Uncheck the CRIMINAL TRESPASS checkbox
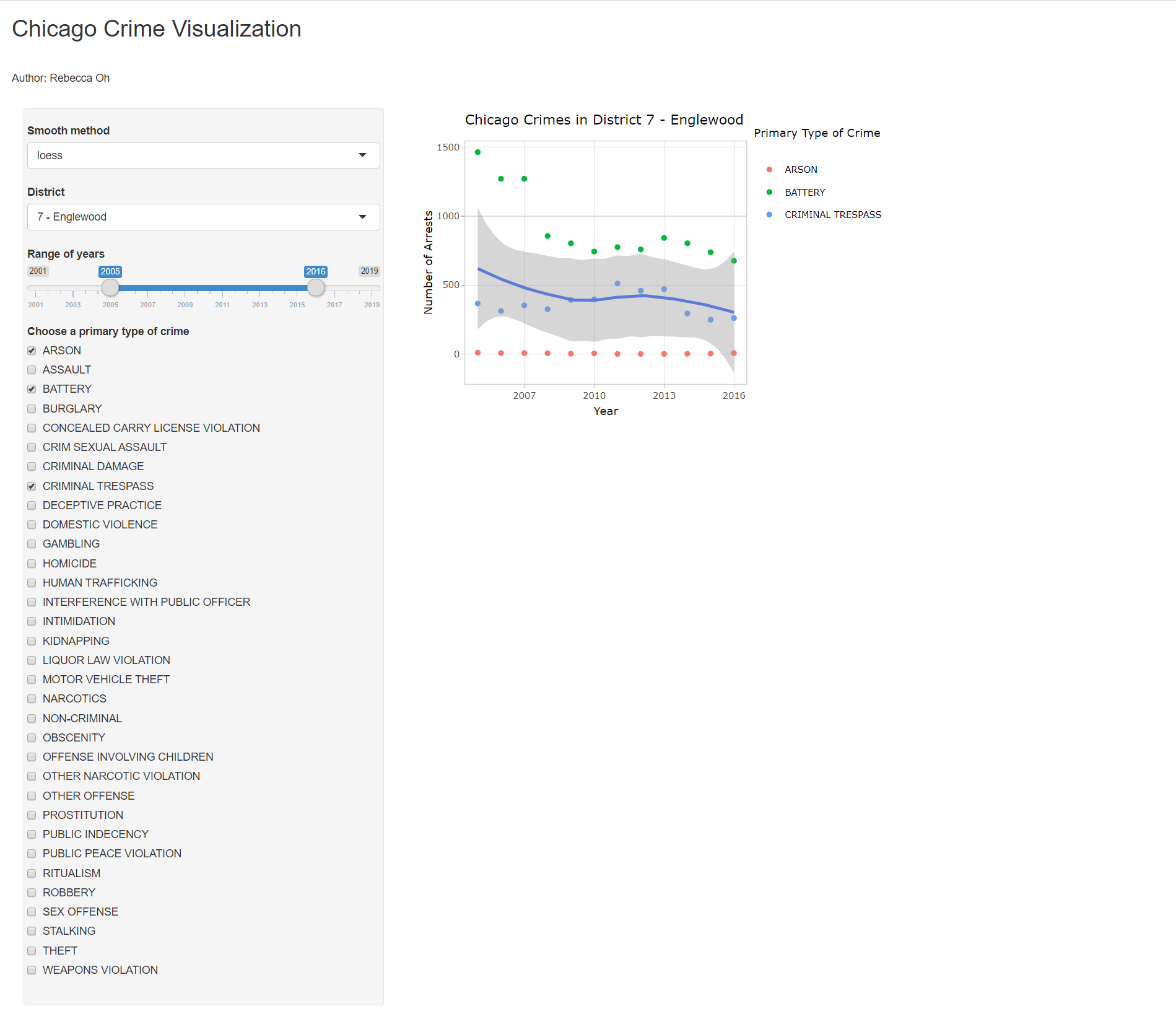The width and height of the screenshot is (1176, 1019). [32, 486]
